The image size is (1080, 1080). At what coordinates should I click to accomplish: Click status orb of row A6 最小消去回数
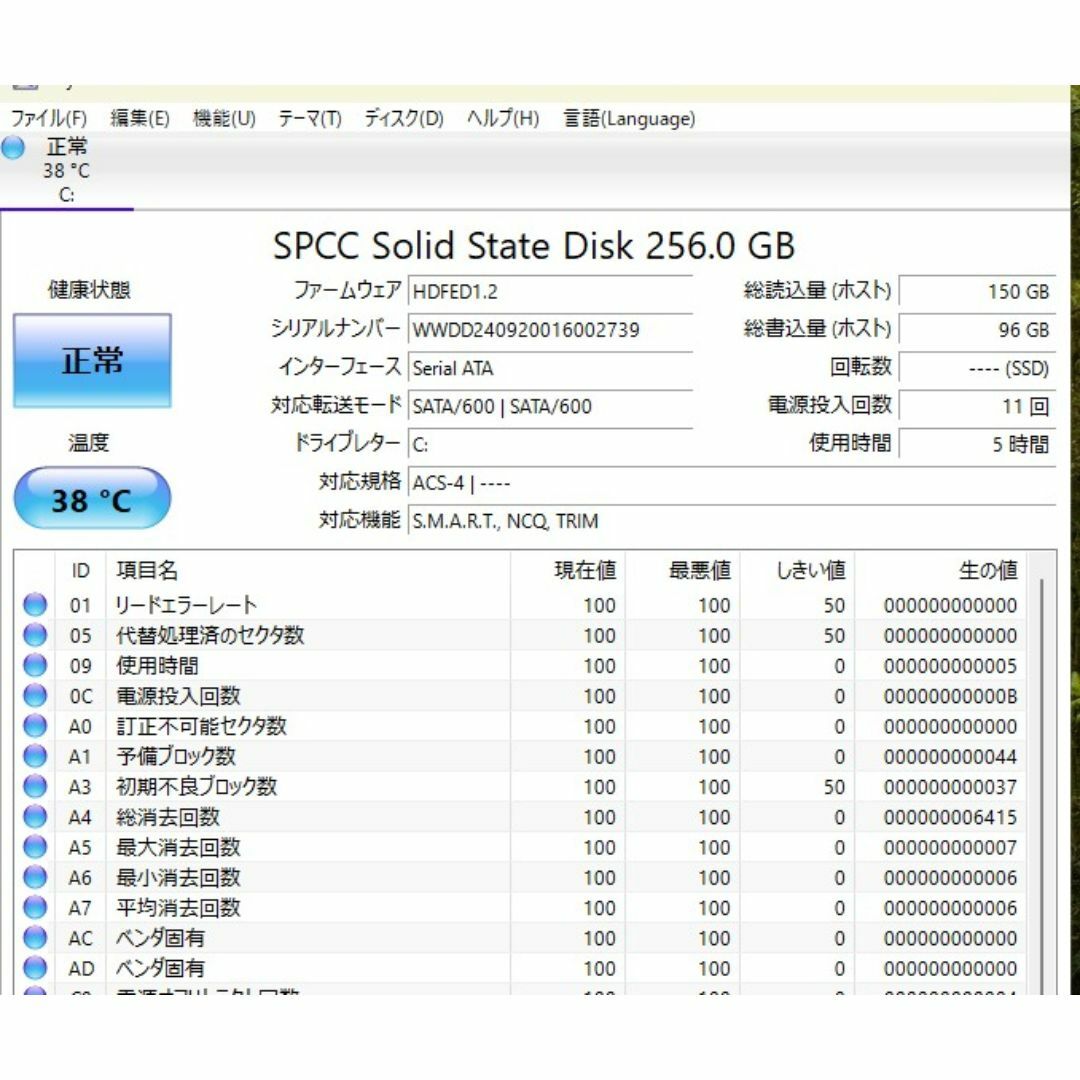point(34,878)
